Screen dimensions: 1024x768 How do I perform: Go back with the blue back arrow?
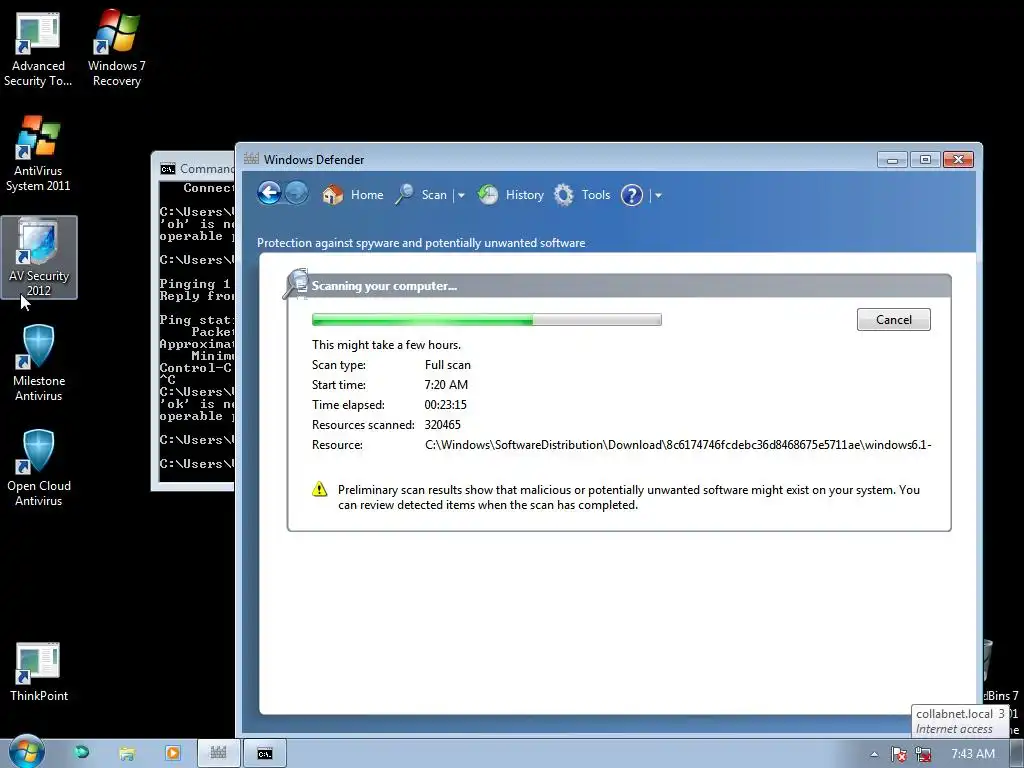click(269, 193)
